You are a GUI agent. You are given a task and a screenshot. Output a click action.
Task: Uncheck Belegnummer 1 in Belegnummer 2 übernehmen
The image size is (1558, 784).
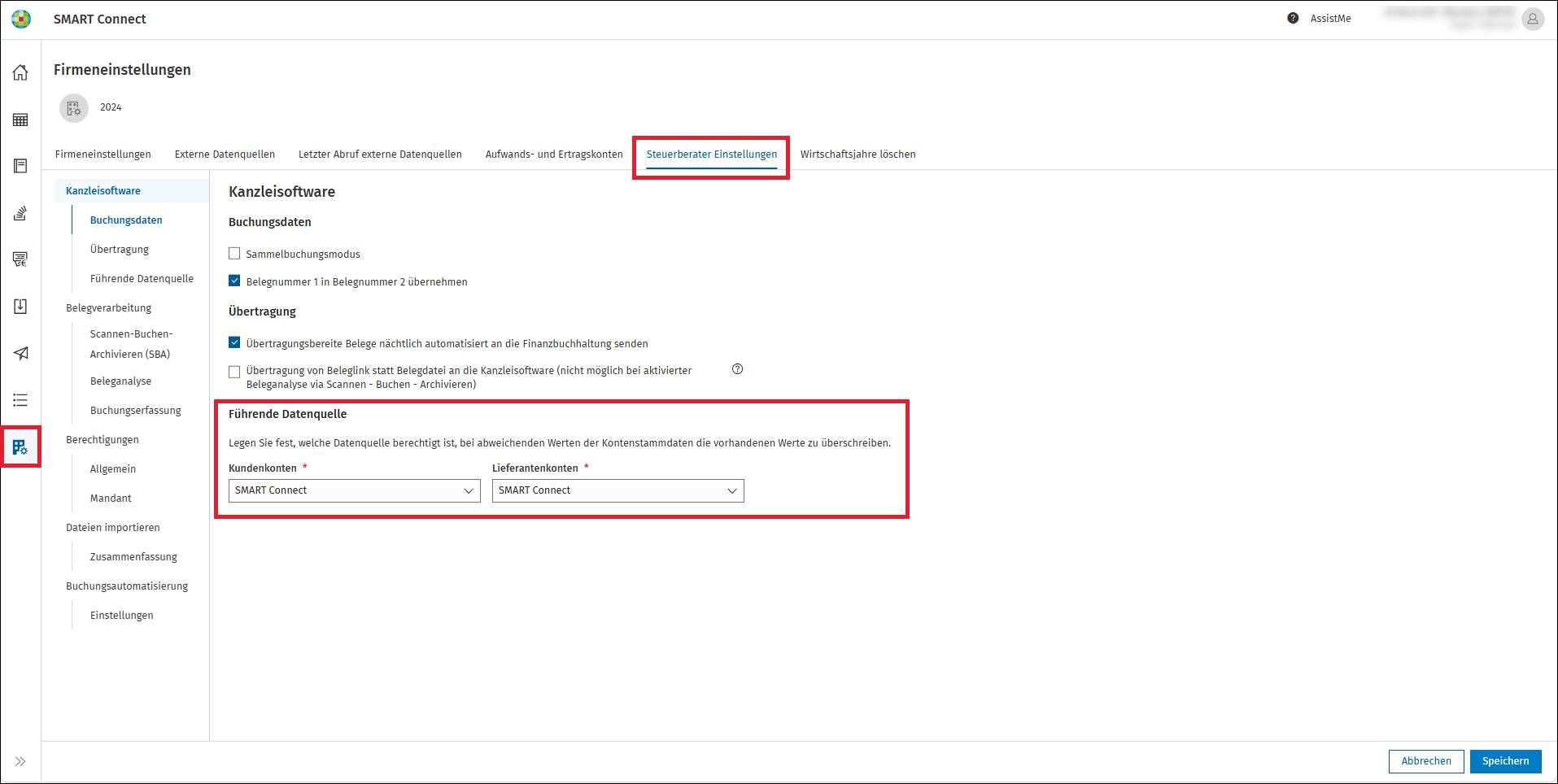pos(234,281)
